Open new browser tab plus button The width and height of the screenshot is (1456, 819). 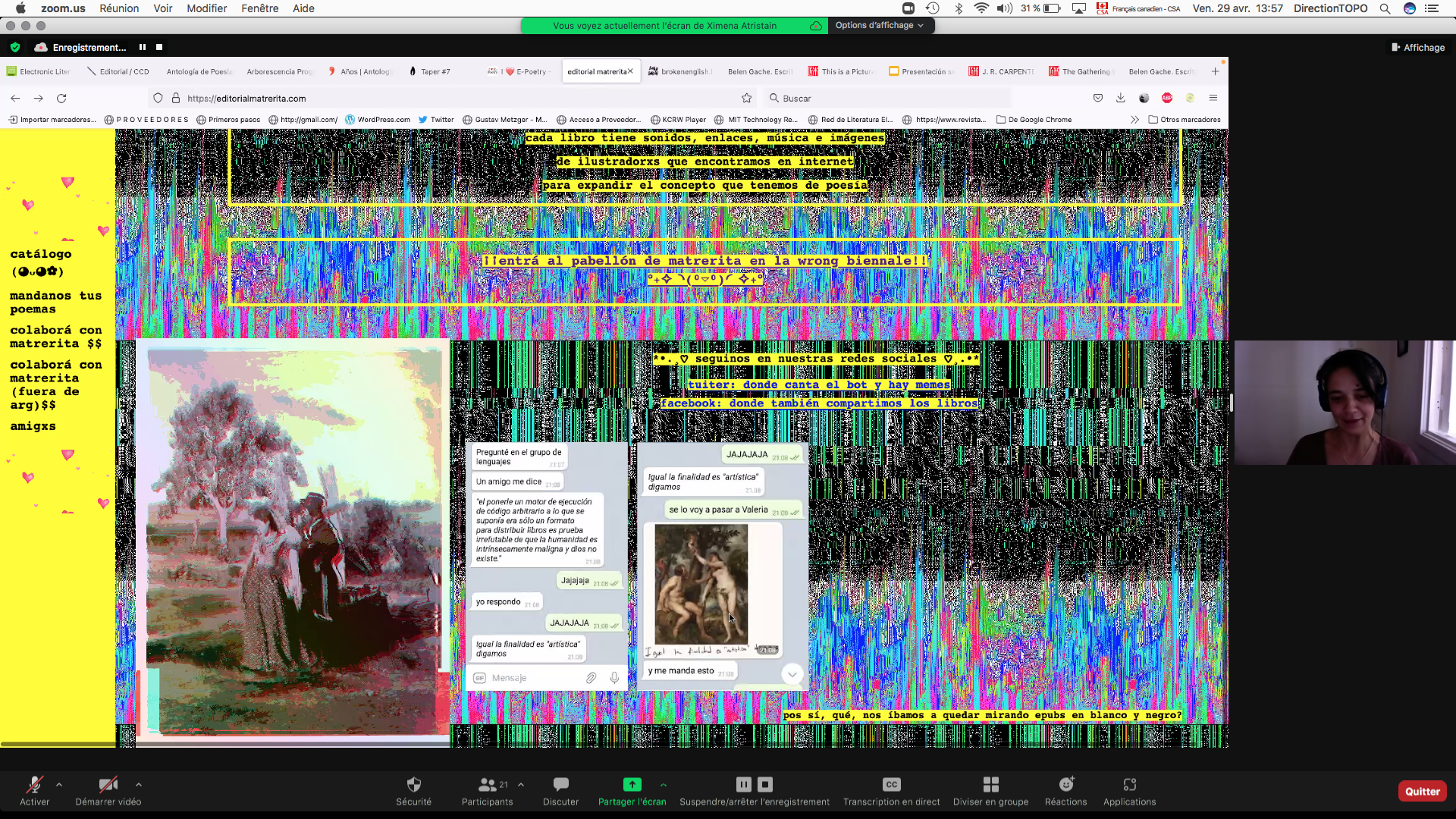pyautogui.click(x=1215, y=71)
